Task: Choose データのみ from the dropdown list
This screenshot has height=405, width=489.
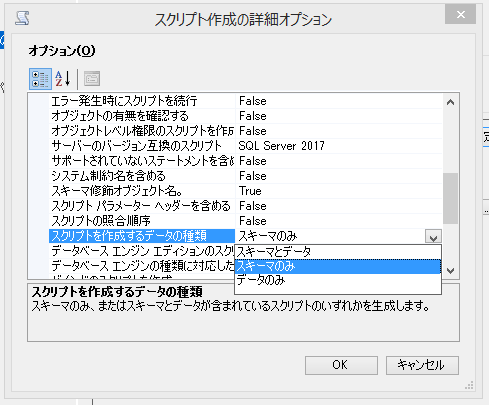Action: (x=338, y=281)
